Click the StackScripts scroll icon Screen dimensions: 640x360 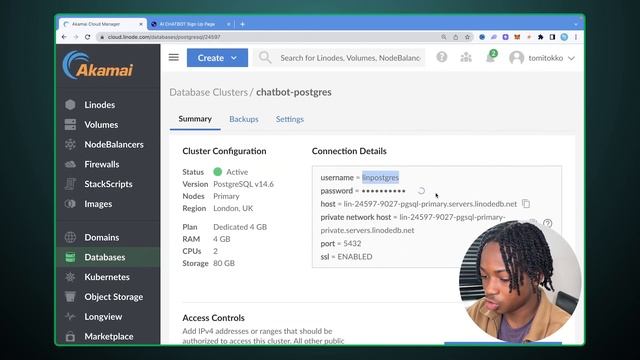pos(70,184)
